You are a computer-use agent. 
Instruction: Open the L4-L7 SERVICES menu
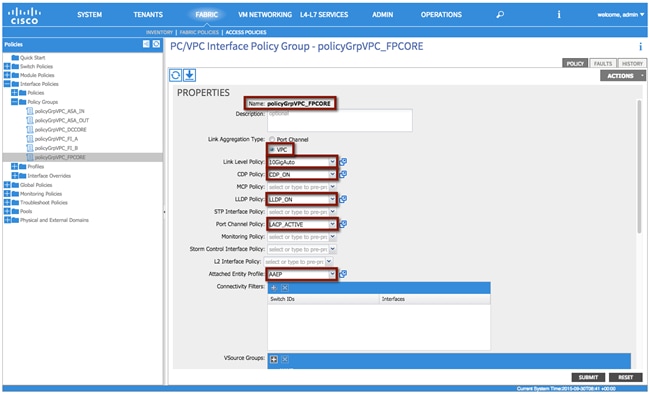tap(324, 15)
